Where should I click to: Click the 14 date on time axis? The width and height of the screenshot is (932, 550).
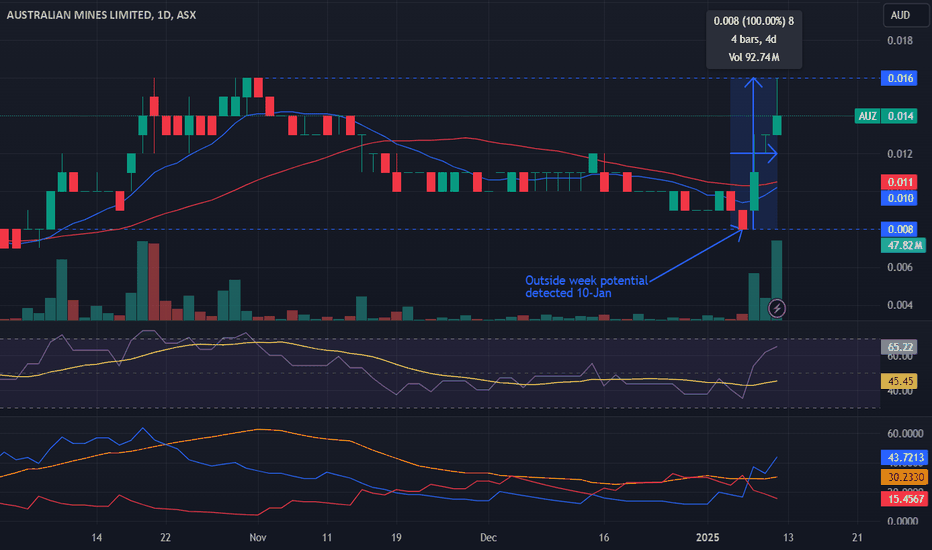point(96,538)
